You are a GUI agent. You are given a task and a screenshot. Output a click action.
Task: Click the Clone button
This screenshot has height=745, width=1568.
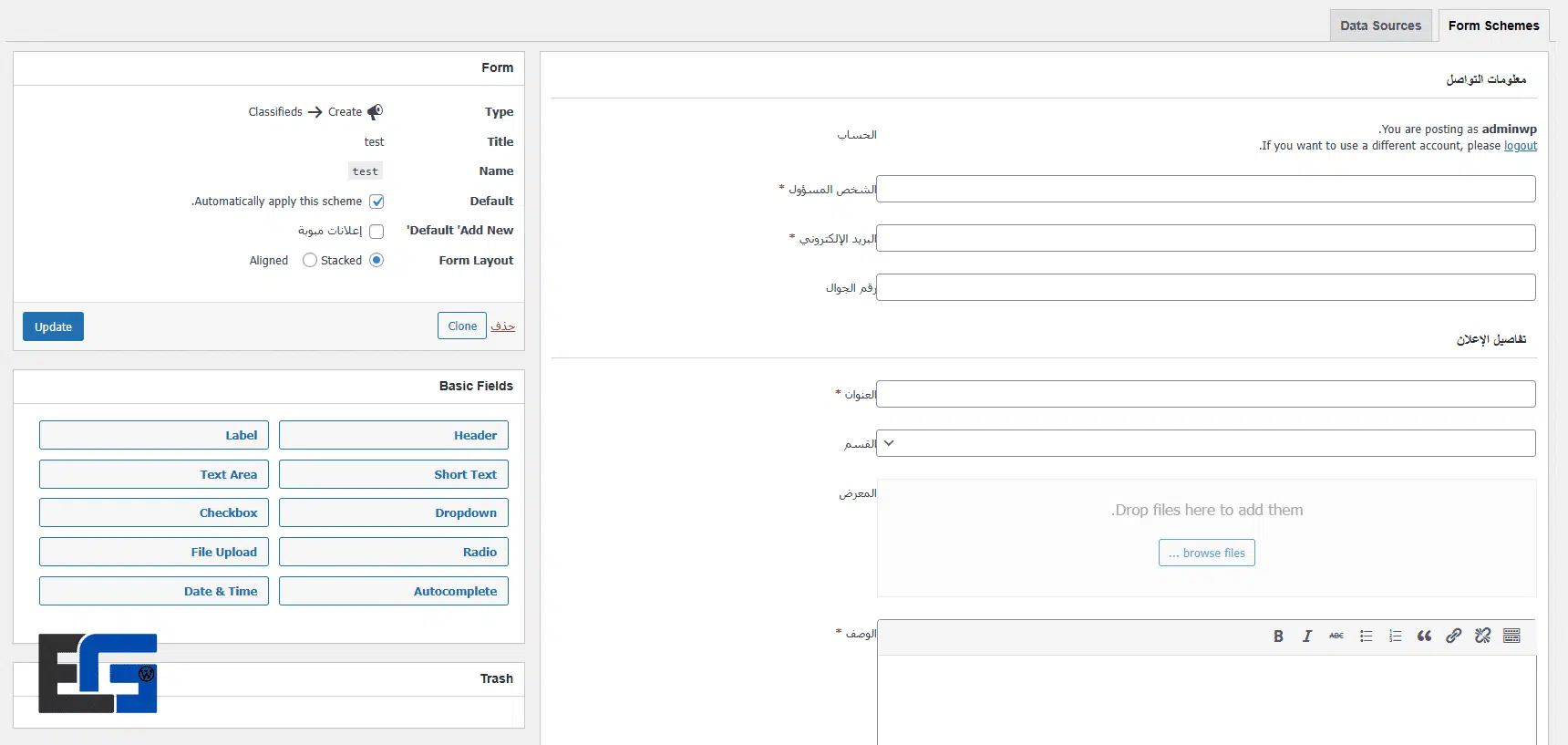click(x=462, y=326)
